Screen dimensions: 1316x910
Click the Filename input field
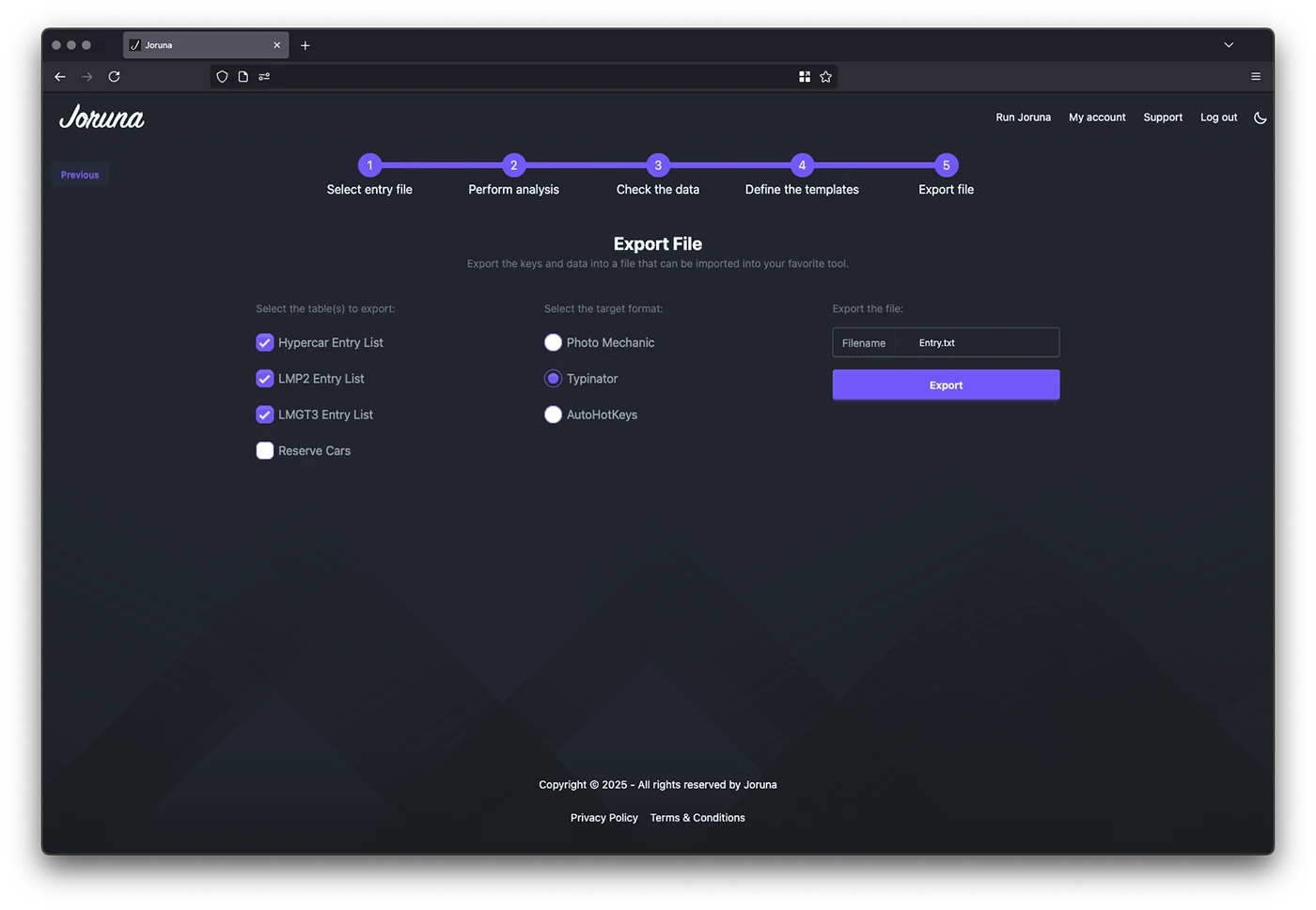(978, 343)
